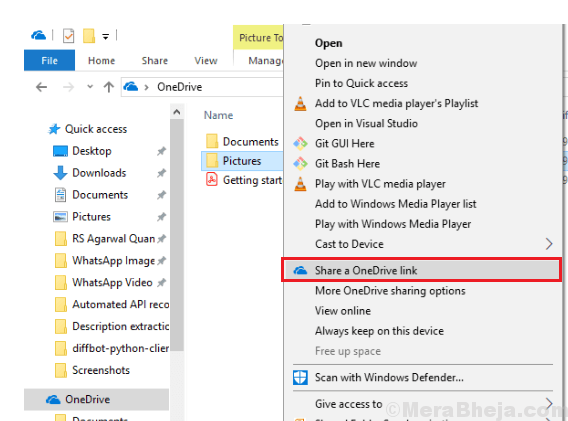Expand the Cast to Device submenu arrow
Screen dimensions: 568x421
click(549, 244)
